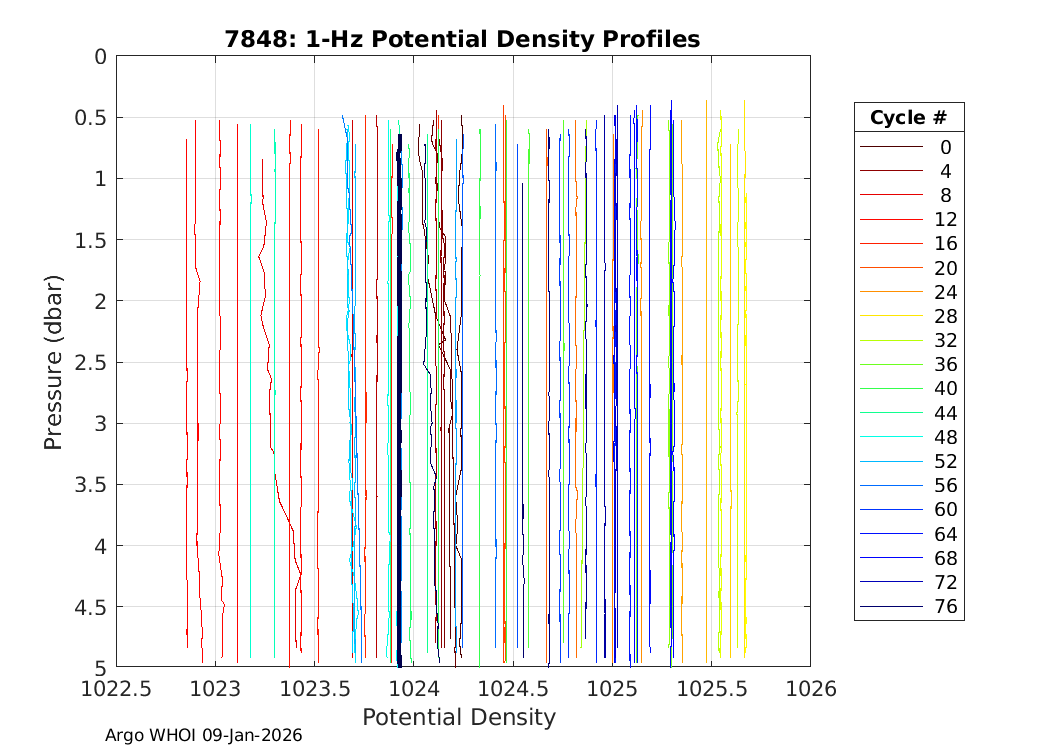The image size is (1050, 750).
Task: Select the legend label '20'
Action: coord(945,268)
